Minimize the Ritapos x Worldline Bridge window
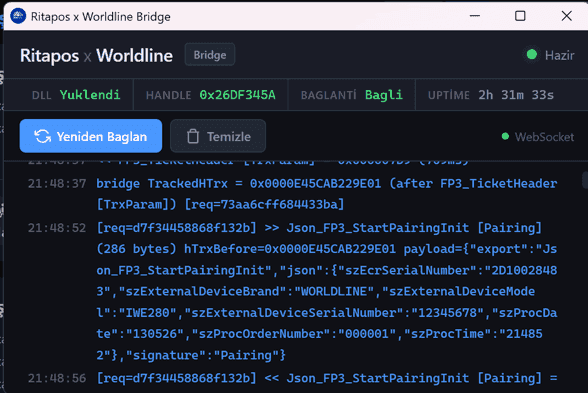Viewport: 588px width, 393px height. click(x=475, y=16)
